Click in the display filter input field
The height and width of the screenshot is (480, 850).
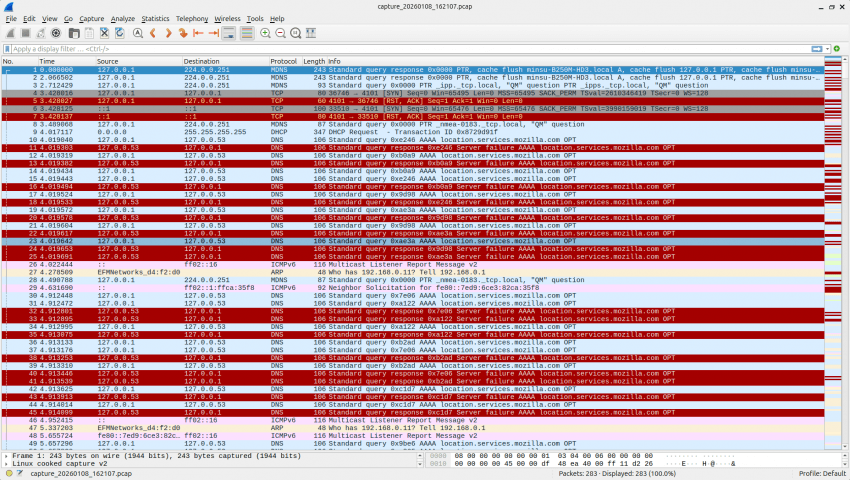(400, 48)
